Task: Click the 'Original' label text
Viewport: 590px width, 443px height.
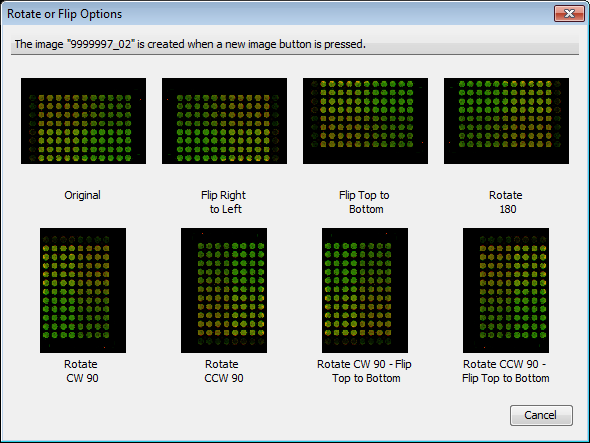Action: click(82, 195)
